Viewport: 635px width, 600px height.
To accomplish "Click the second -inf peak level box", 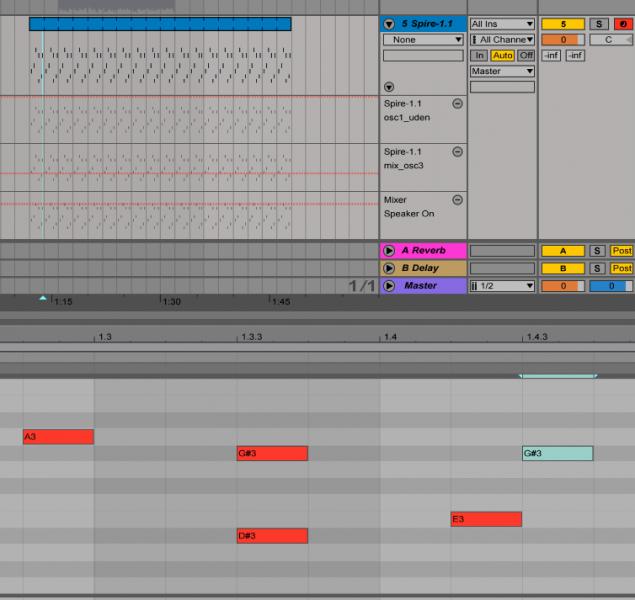I will pyautogui.click(x=575, y=55).
